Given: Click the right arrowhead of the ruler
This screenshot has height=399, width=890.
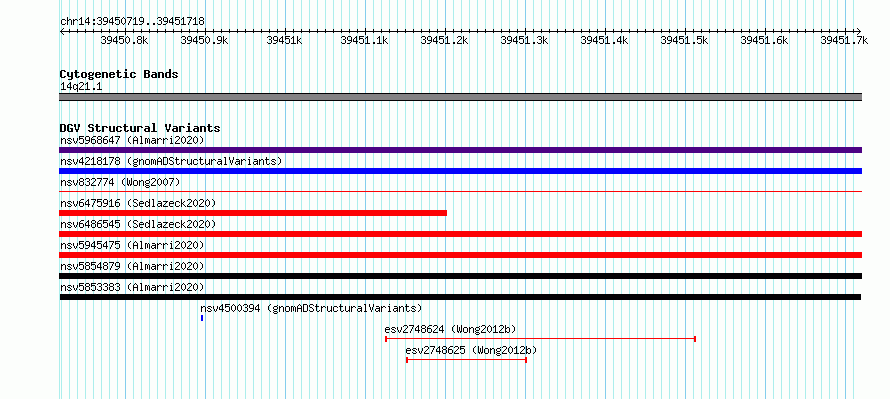Looking at the screenshot, I should click(859, 31).
